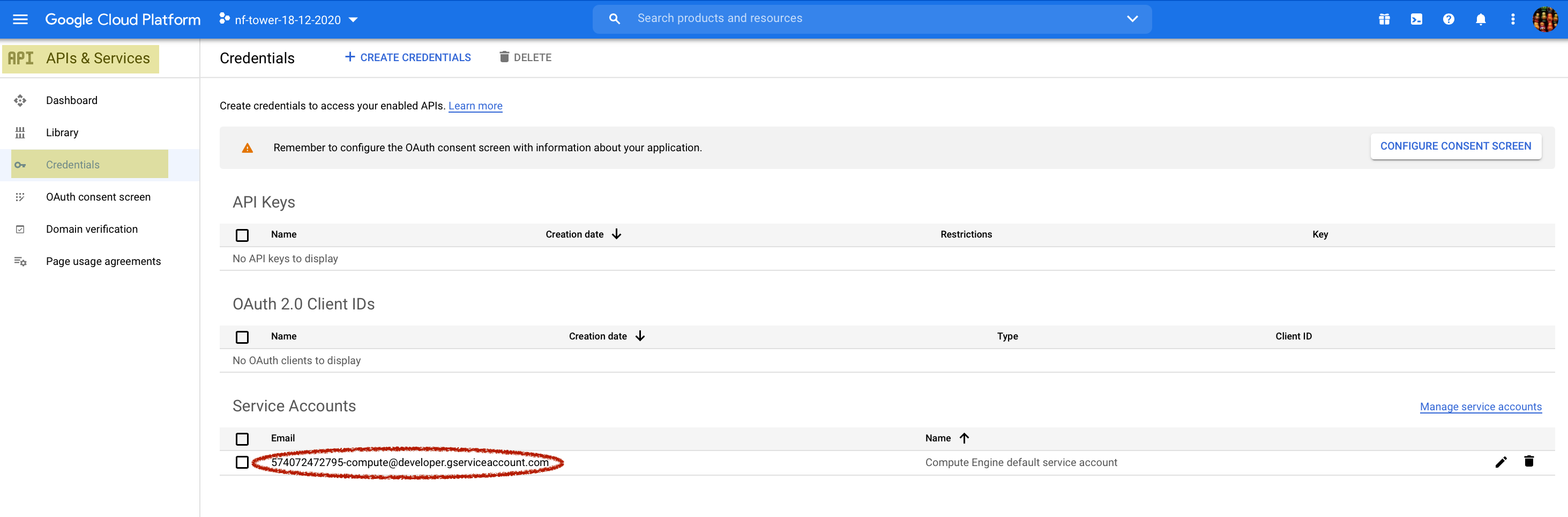Open the hamburger navigation menu
Screen dimensions: 1568x517
(20, 19)
